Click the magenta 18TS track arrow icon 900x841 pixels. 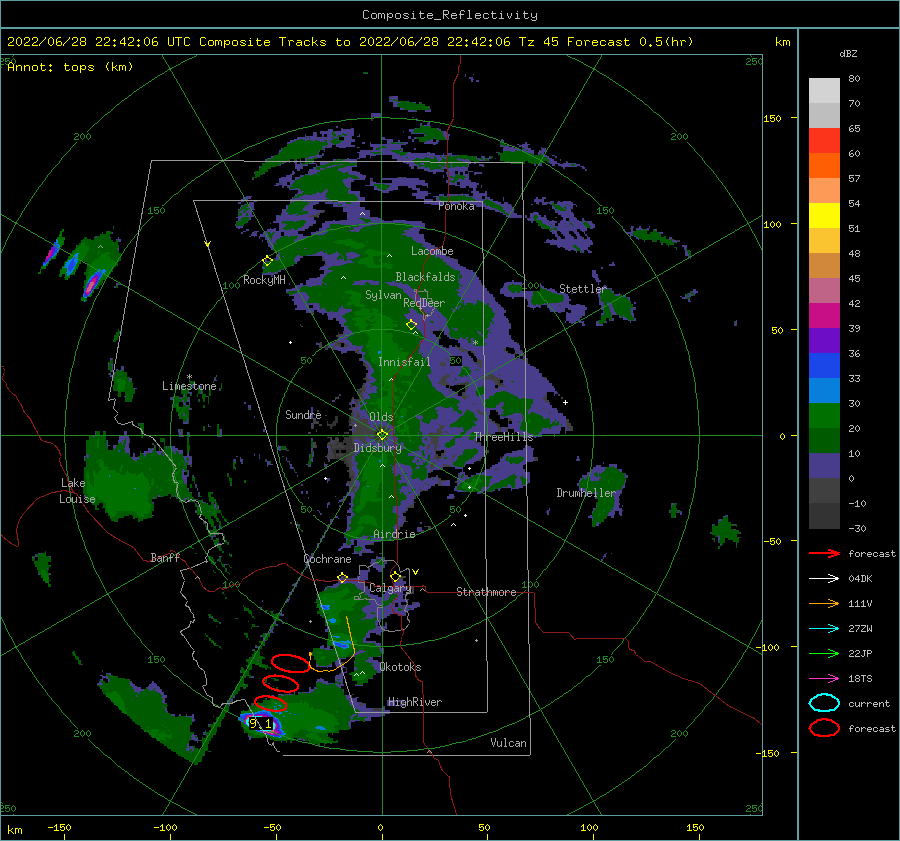point(824,679)
